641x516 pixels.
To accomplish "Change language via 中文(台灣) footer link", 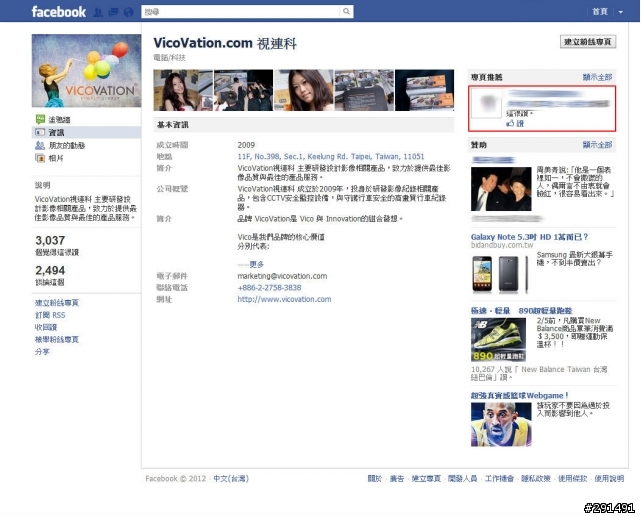I will coord(231,478).
